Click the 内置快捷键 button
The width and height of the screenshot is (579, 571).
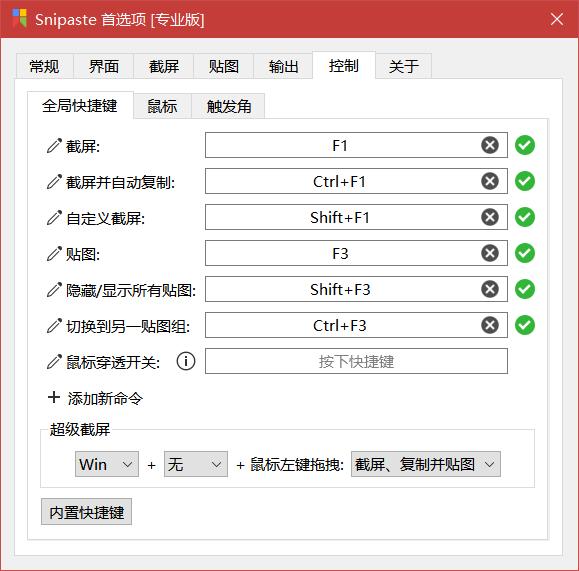[86, 512]
